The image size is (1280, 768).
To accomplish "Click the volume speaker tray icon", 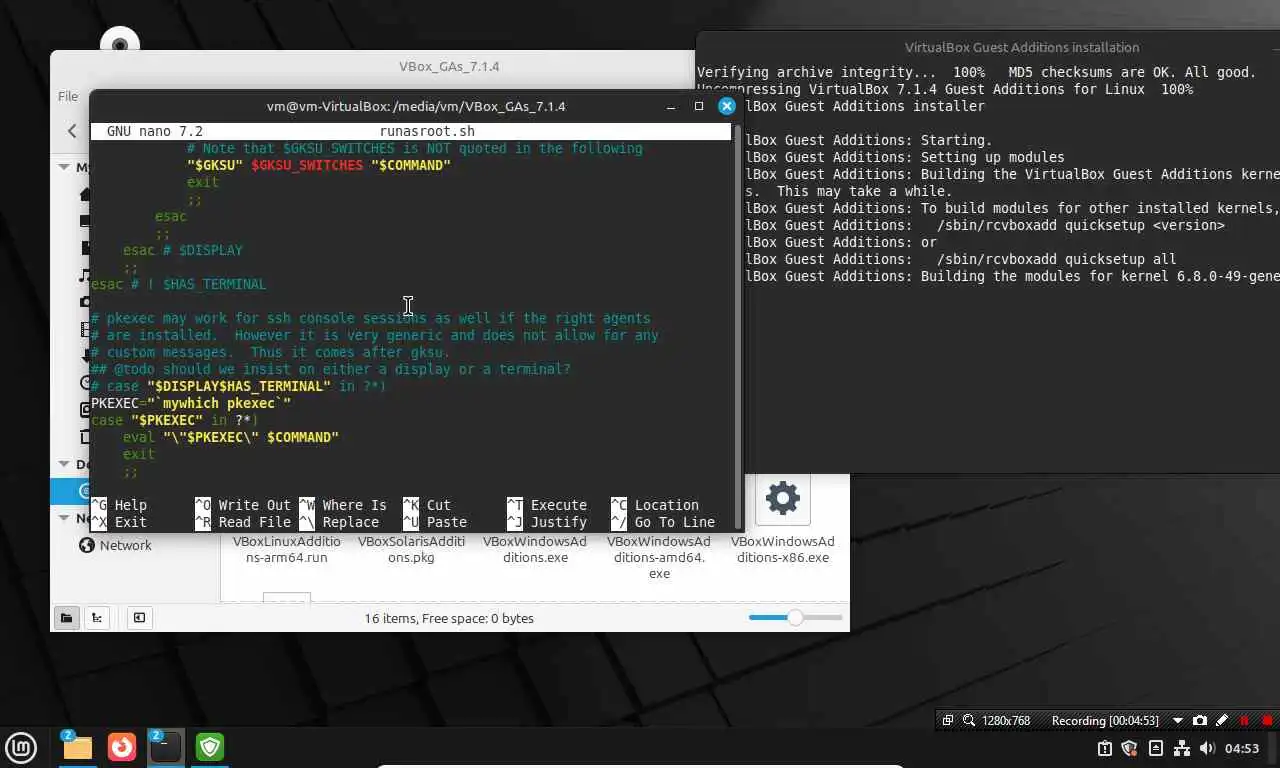I will tap(1207, 748).
